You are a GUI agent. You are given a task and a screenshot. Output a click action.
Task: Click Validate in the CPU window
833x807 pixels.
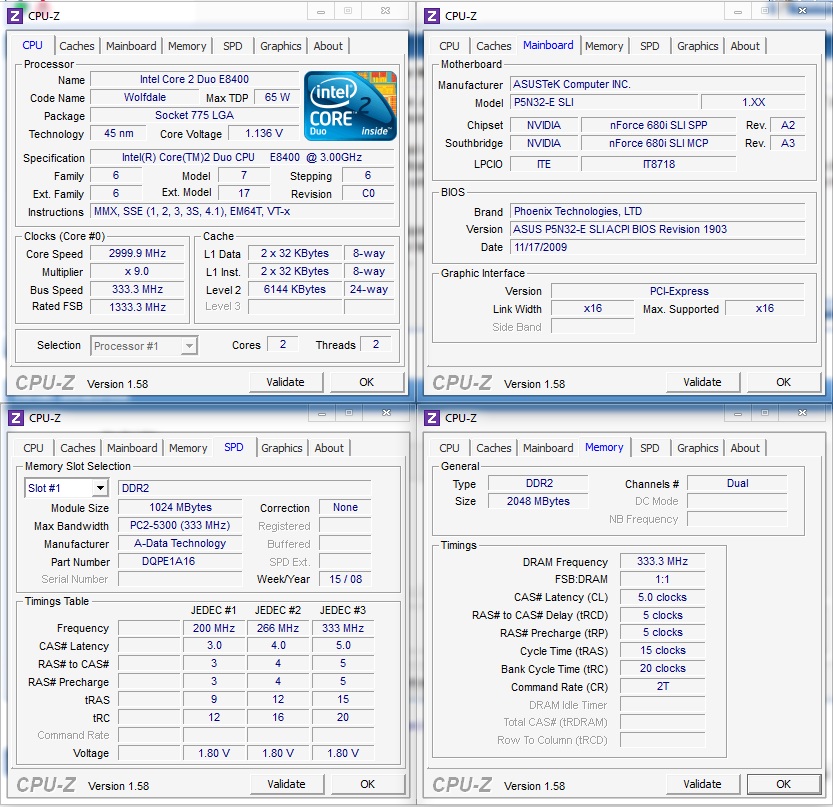[287, 382]
